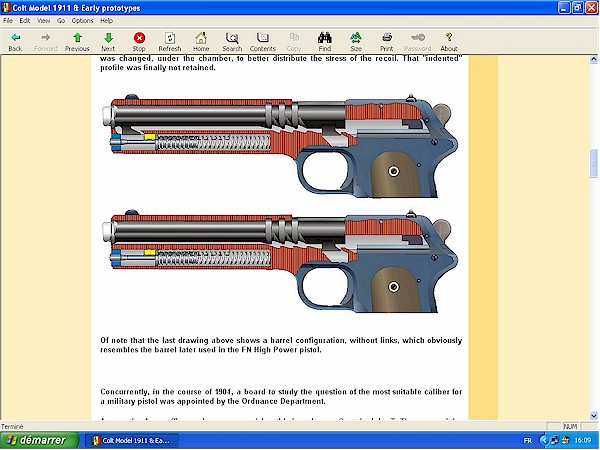600x450 pixels.
Task: Click the vertical scrollbar down arrow
Action: pyautogui.click(x=593, y=415)
